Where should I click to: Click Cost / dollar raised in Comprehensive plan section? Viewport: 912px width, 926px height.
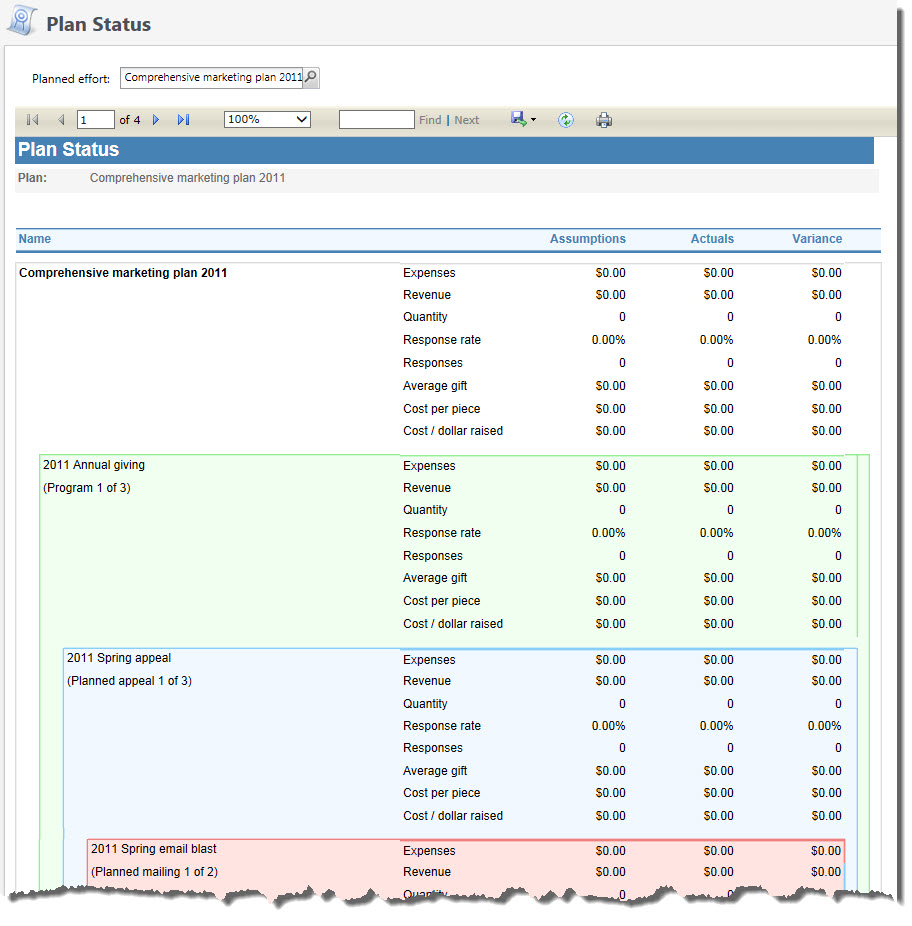tap(453, 431)
